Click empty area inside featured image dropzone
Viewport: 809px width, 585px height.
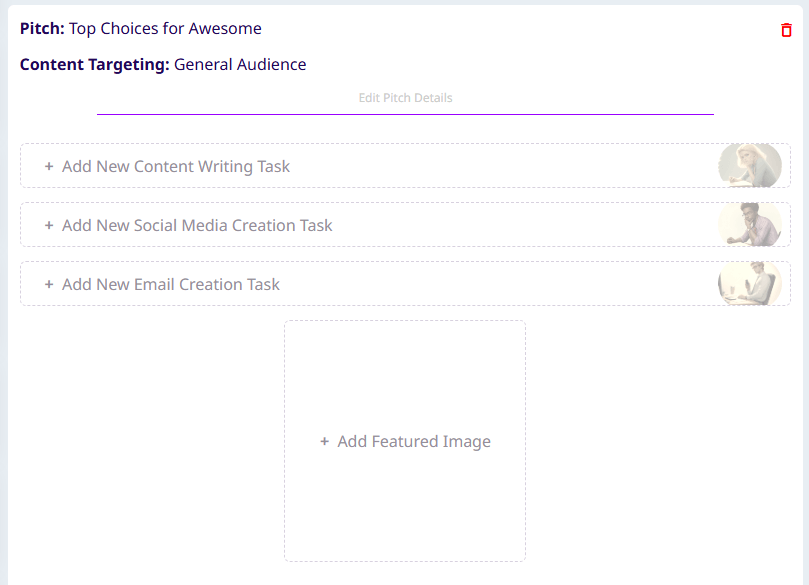[x=405, y=370]
